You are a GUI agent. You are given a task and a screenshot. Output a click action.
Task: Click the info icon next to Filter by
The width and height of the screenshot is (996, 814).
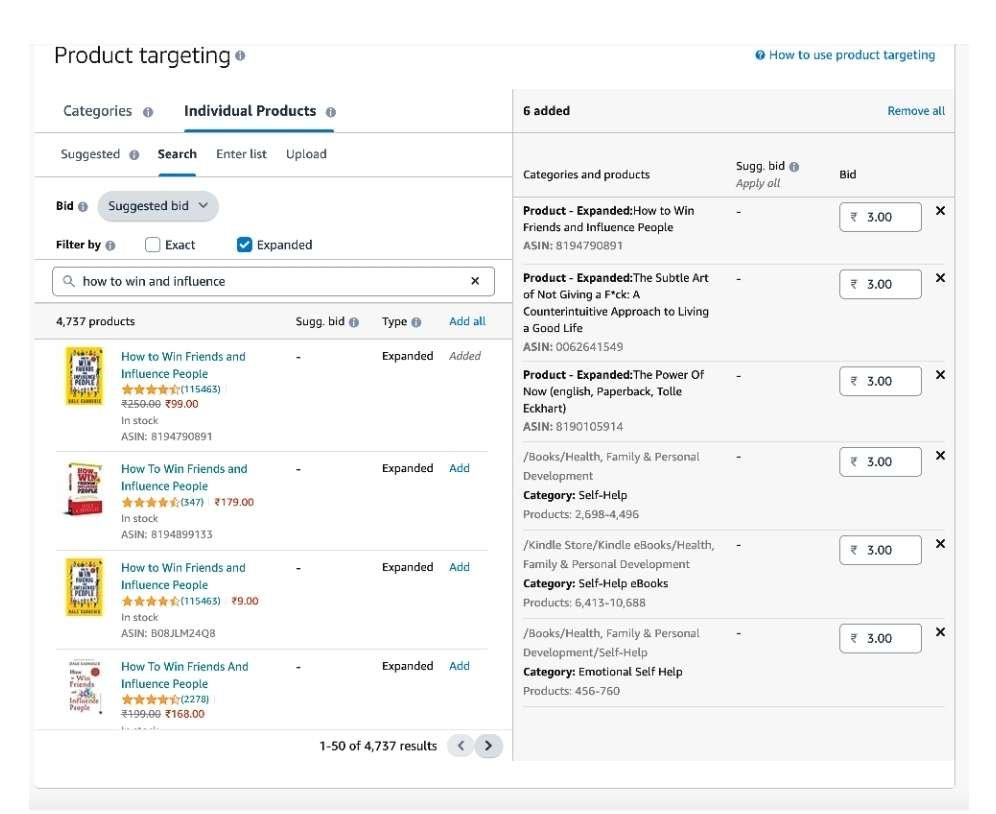111,245
